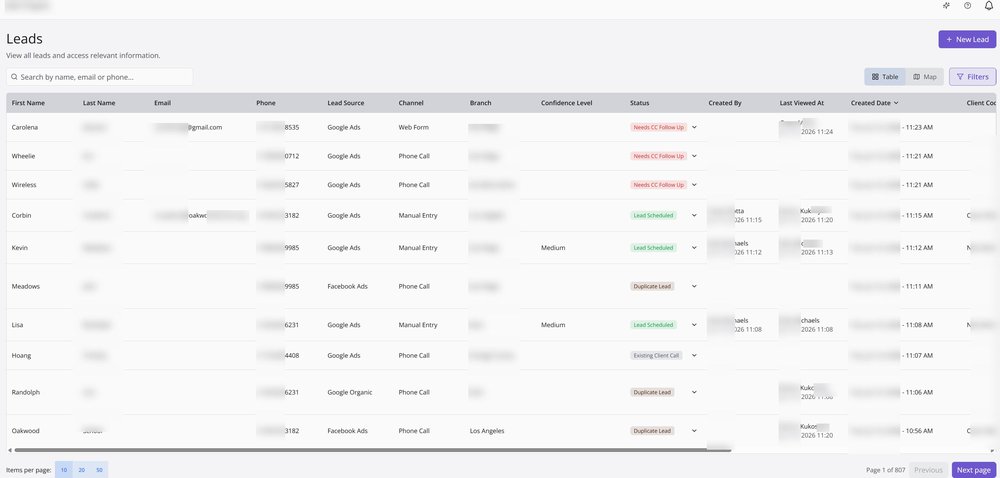The height and width of the screenshot is (478, 1000).
Task: Expand status dropdown for Wheelie
Action: tap(694, 156)
